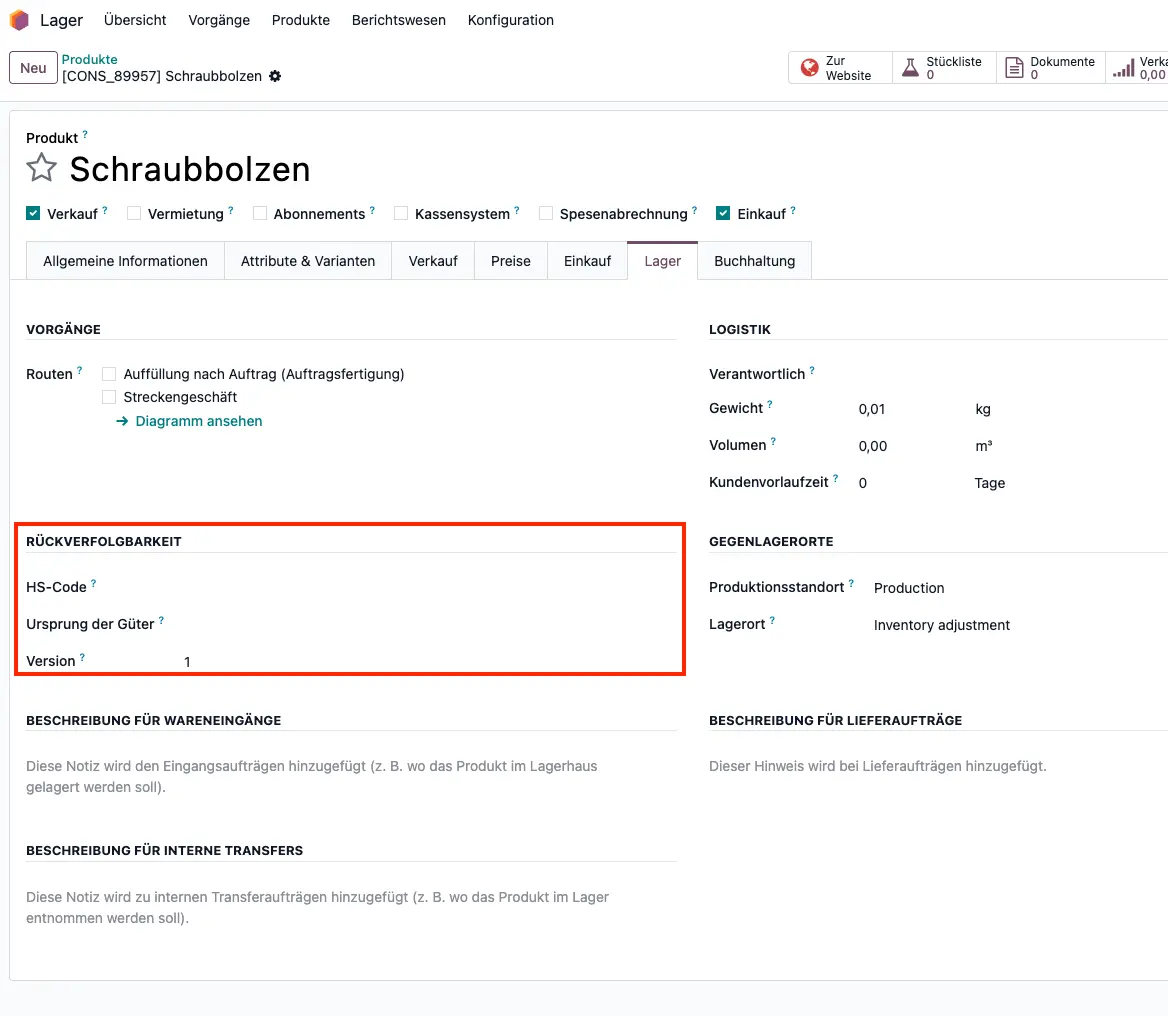Disable the Verkauf checkbox

(34, 212)
